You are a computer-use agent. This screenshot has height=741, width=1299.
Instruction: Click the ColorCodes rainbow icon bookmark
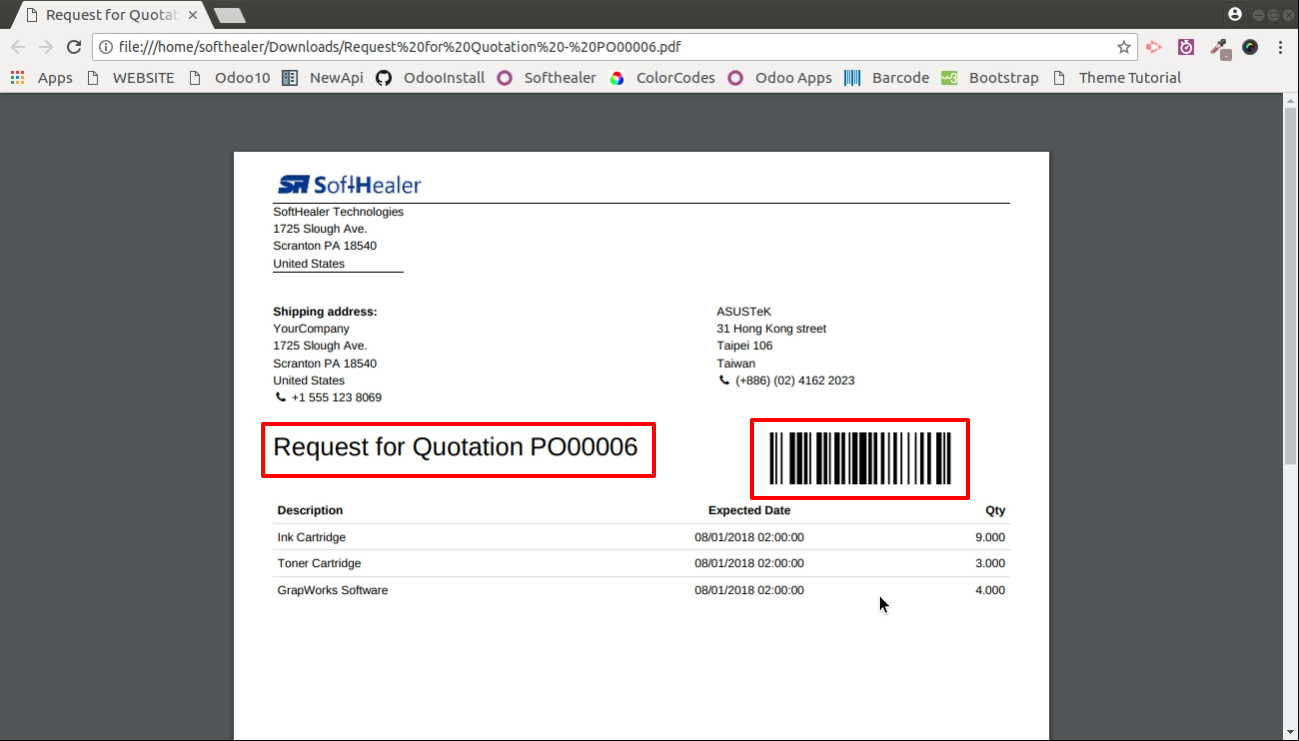coord(617,78)
